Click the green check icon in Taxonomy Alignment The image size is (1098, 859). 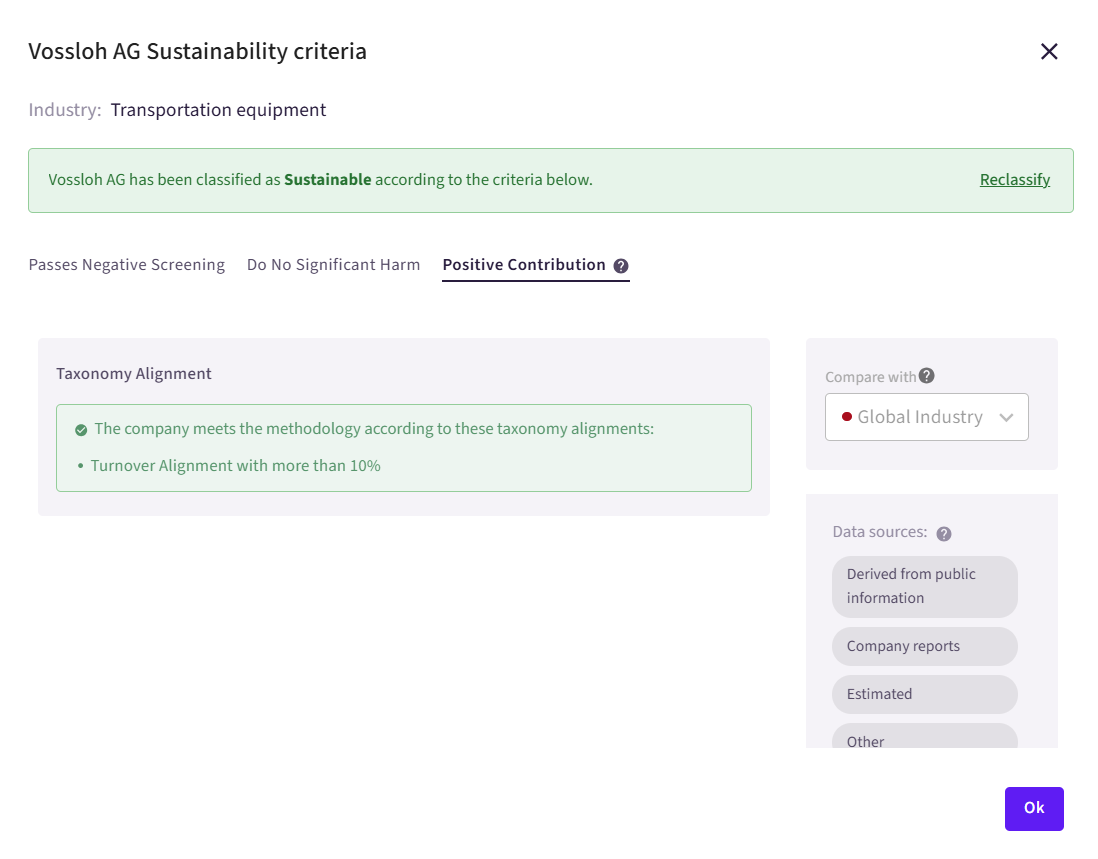(x=81, y=430)
